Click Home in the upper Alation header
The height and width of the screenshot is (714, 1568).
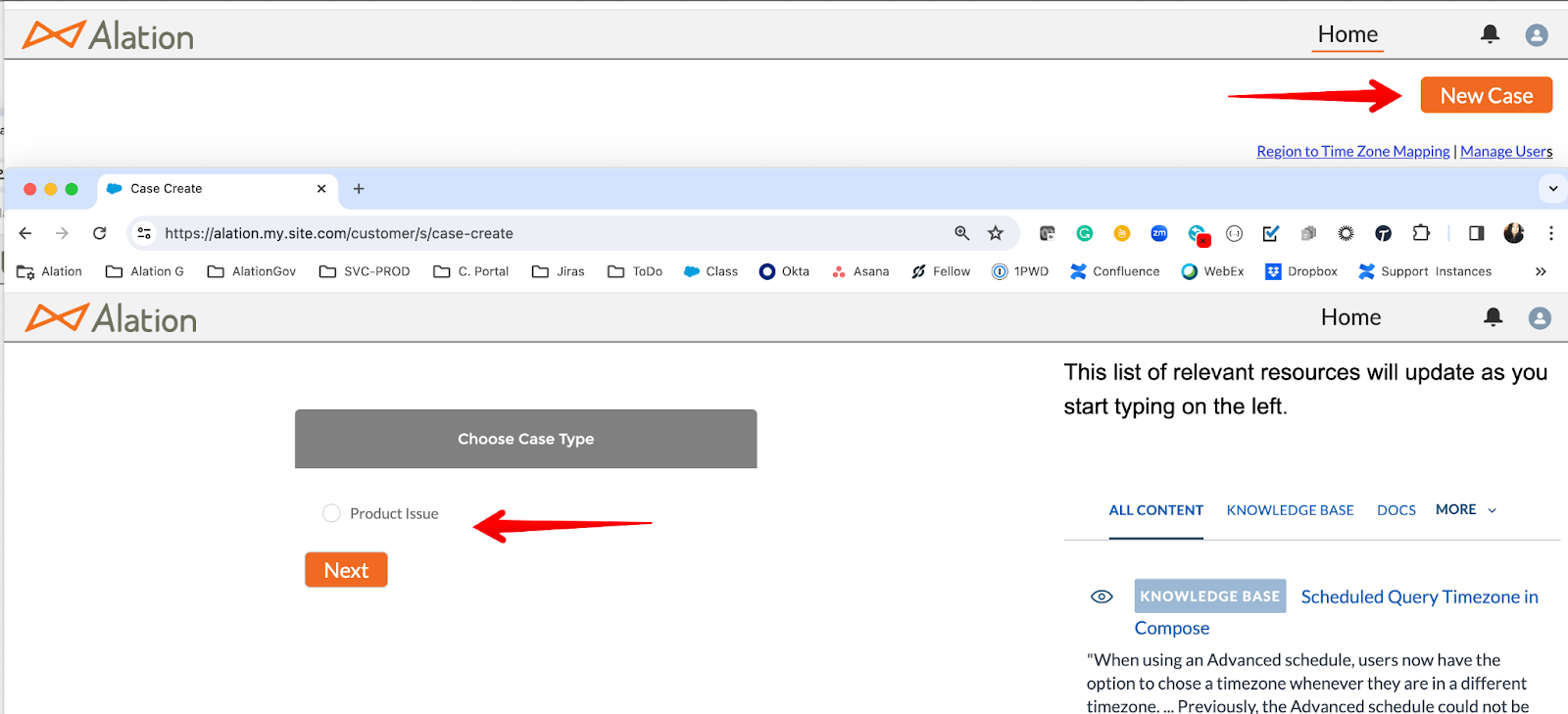1347,34
